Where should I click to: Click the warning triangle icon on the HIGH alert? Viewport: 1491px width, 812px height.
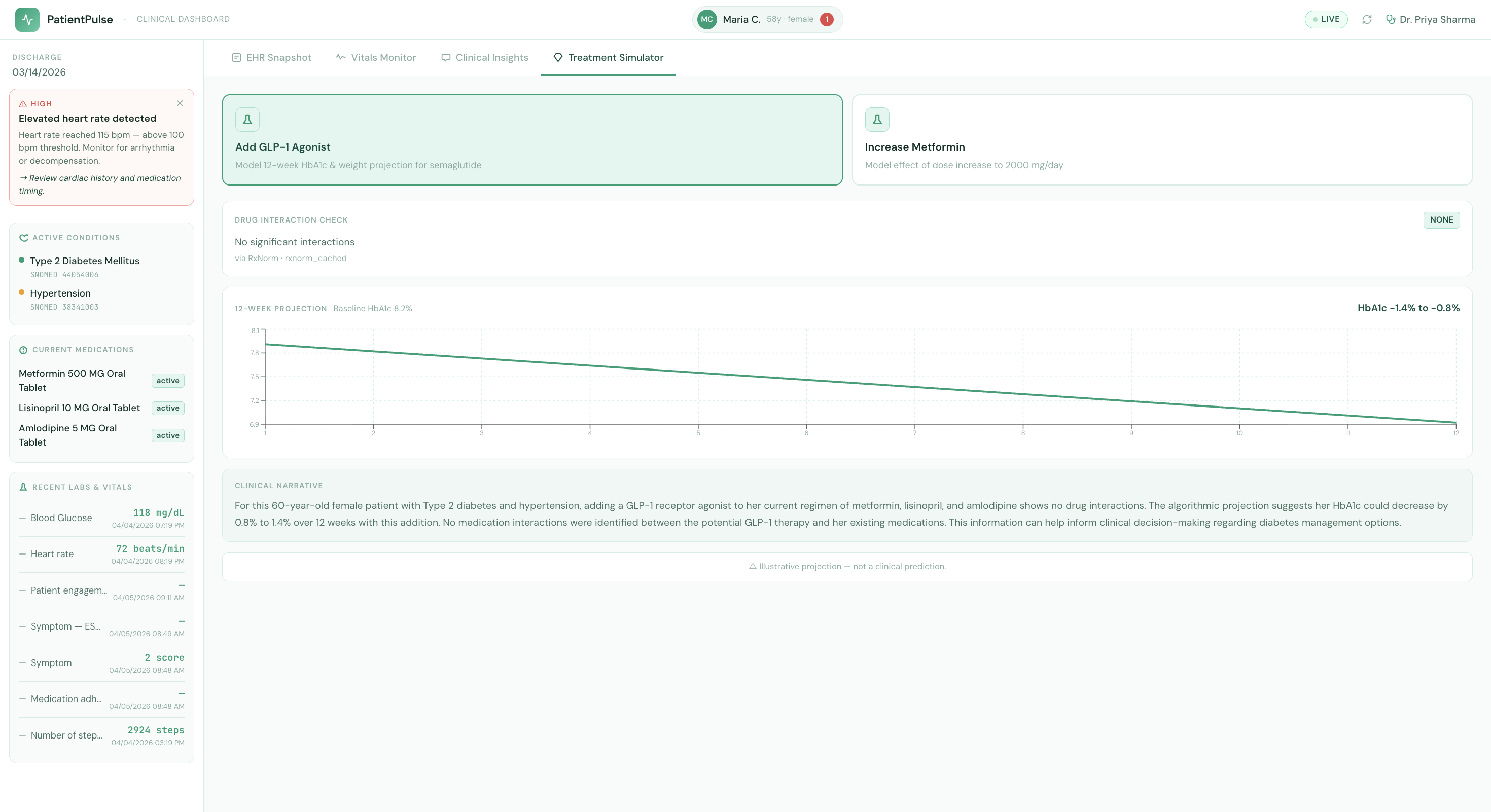click(23, 104)
